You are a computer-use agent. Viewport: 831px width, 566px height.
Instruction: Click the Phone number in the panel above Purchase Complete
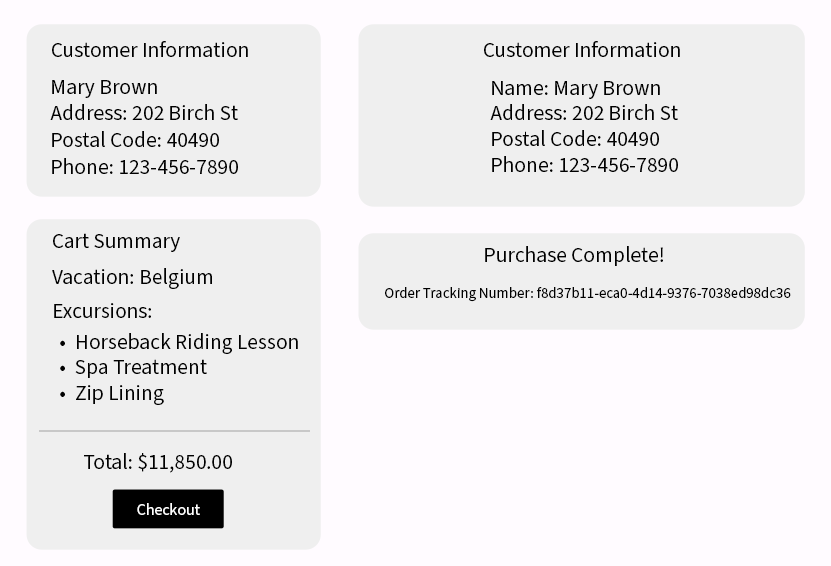(584, 165)
